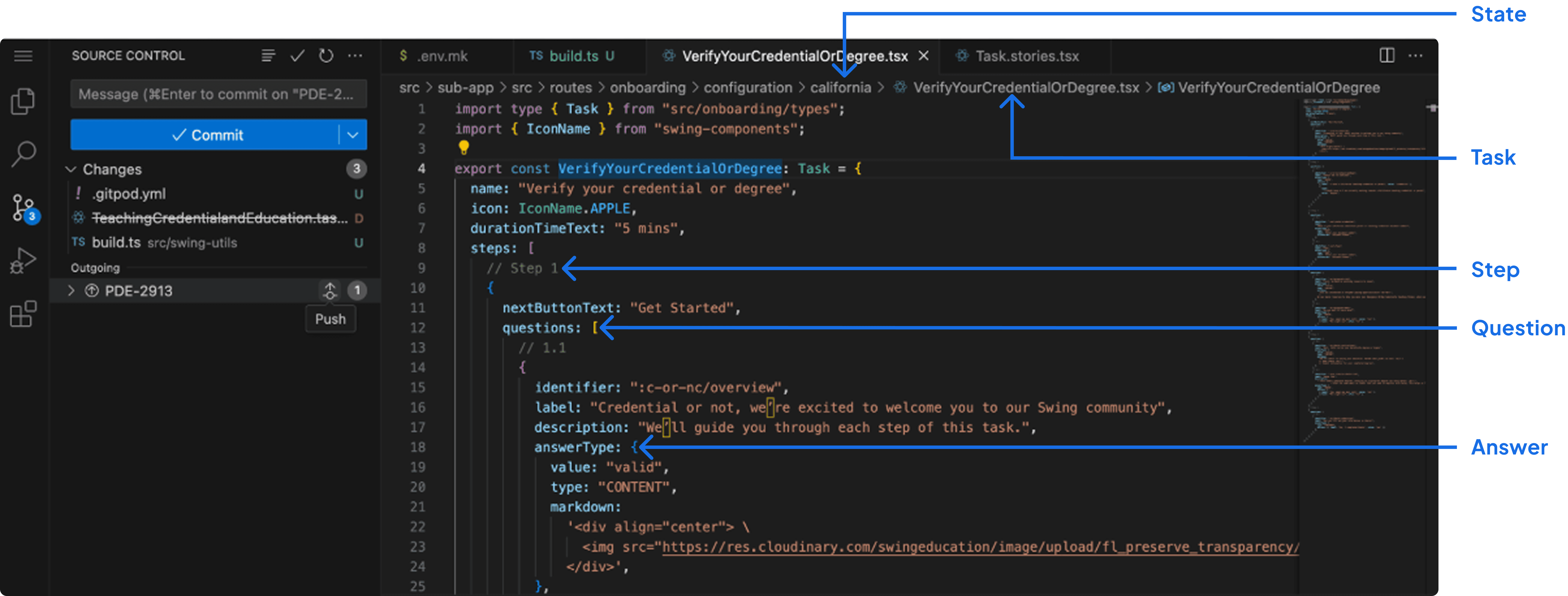Click the refresh icon in Source Control header
This screenshot has height=596, width=1568.
coord(326,56)
